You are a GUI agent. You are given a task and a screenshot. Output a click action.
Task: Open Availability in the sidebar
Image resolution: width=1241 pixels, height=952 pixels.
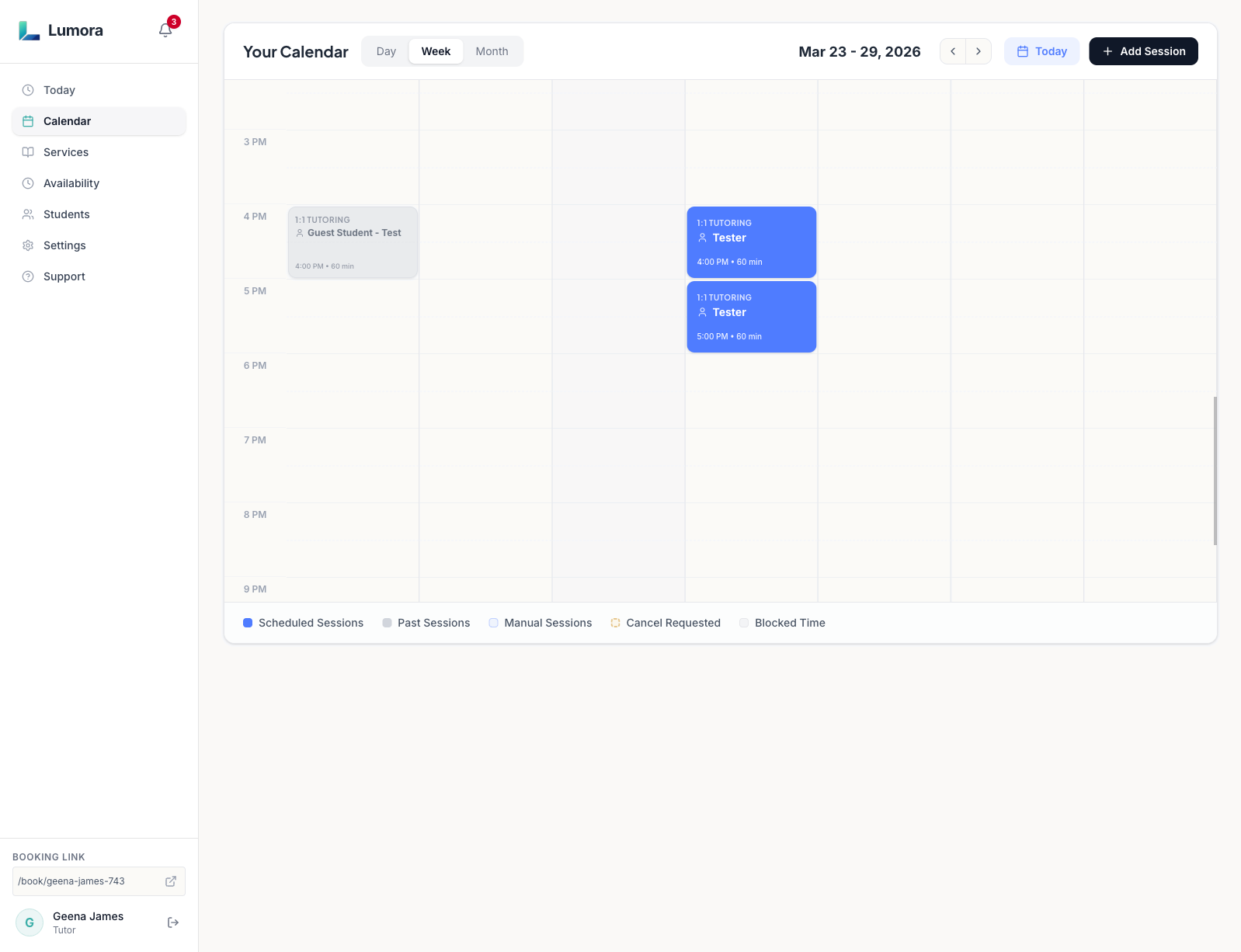coord(99,183)
